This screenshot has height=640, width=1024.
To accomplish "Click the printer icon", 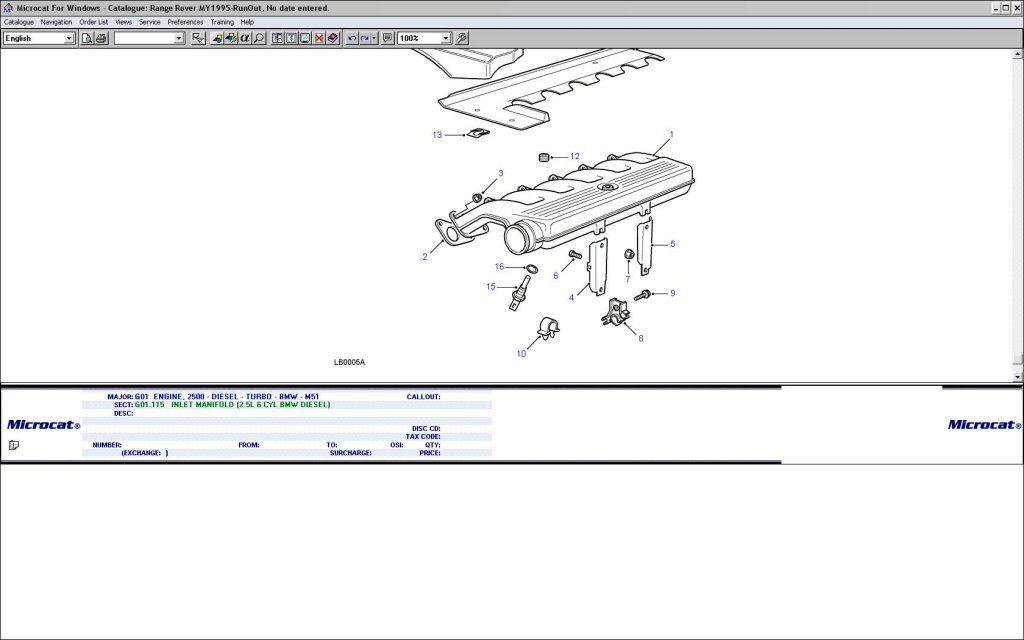I will (101, 39).
